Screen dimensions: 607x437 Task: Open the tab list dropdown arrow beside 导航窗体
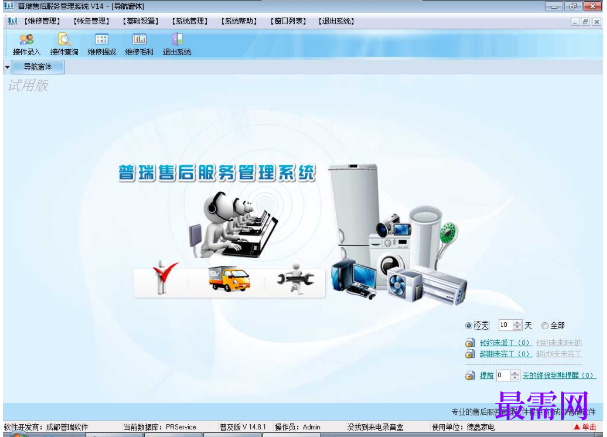[x=7, y=67]
